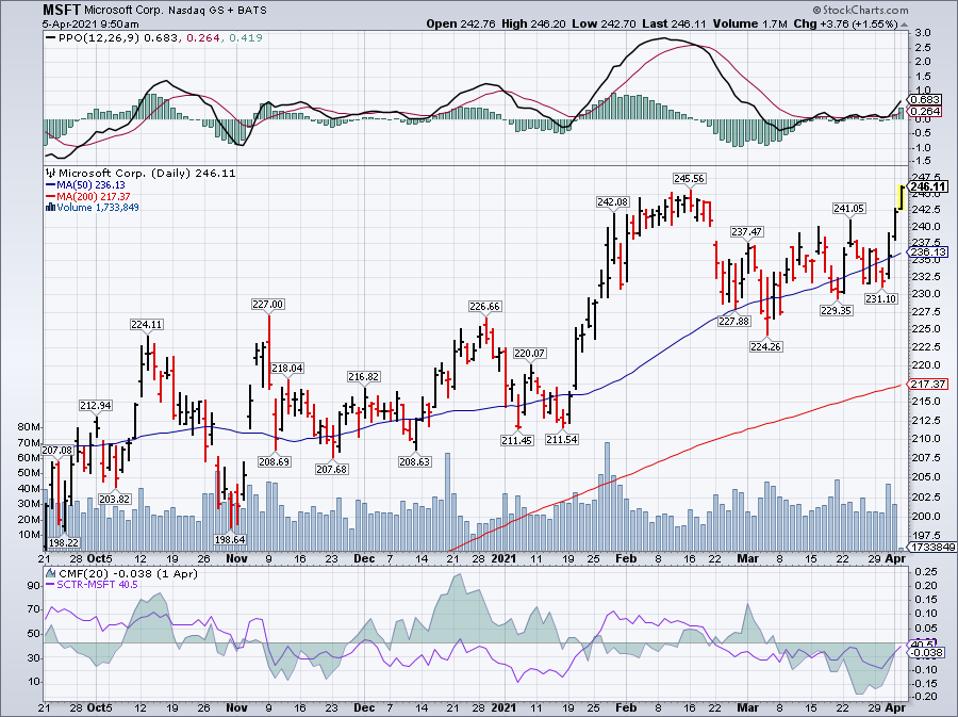Click the 227.88 low price annotation
This screenshot has height=717, width=958.
[x=733, y=321]
